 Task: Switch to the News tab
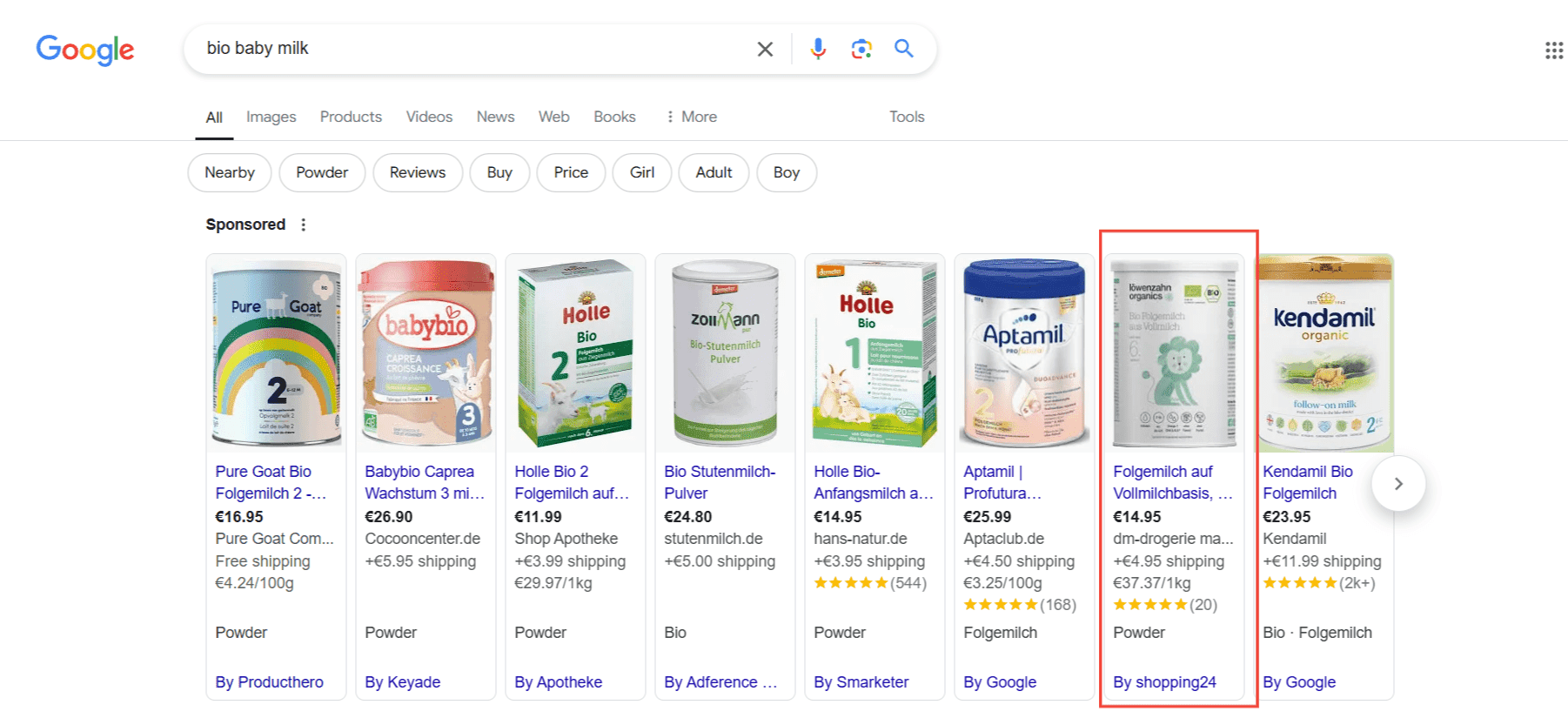tap(495, 117)
